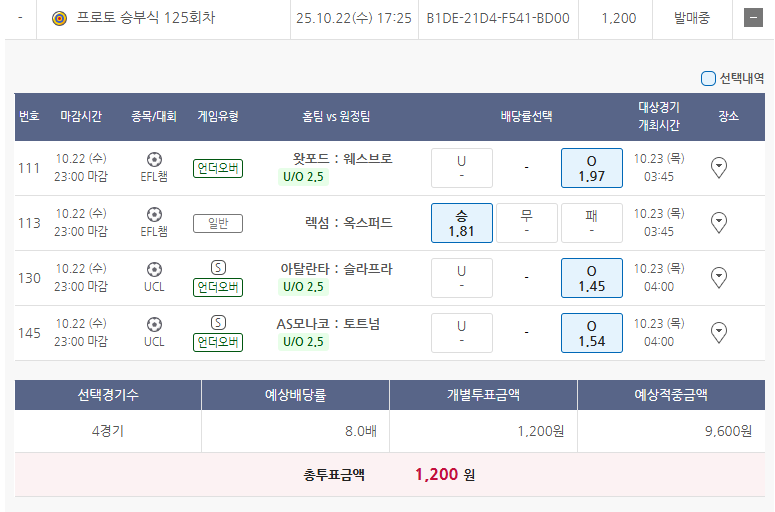The height and width of the screenshot is (512, 775).
Task: Click the S badge on 아탈란타 row
Action: click(x=218, y=268)
